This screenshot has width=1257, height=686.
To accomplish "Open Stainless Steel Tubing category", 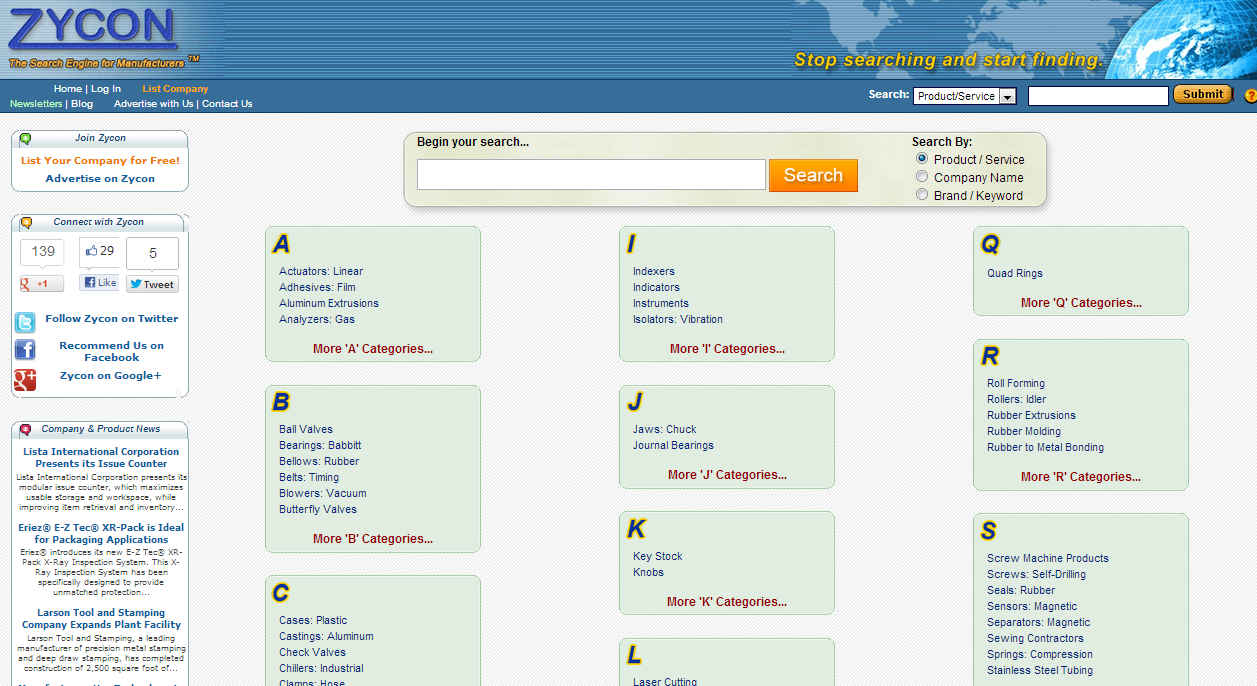I will [x=1040, y=670].
